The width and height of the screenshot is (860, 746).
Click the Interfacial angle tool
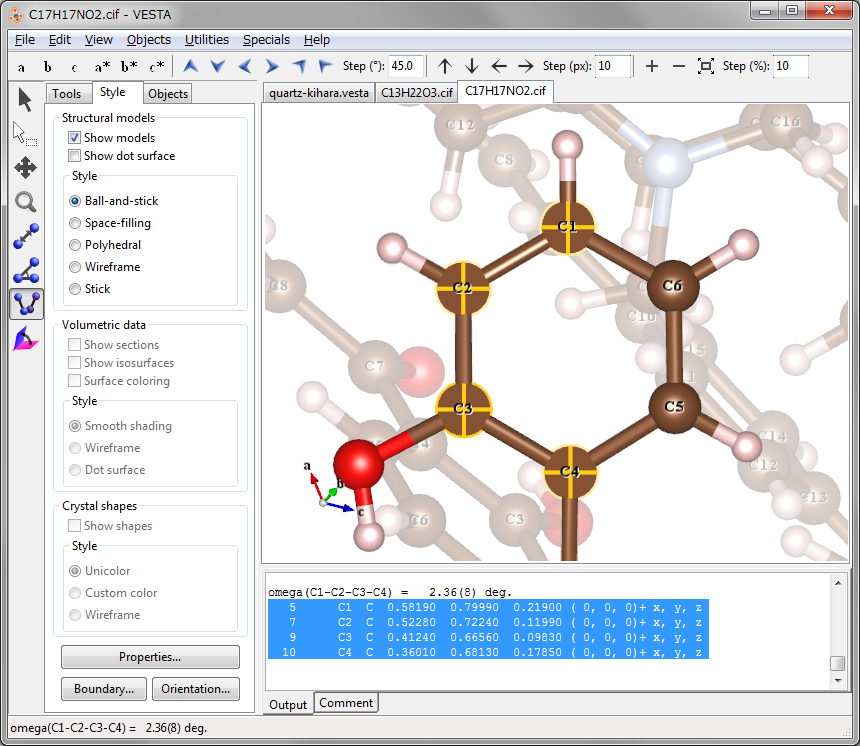click(x=26, y=340)
